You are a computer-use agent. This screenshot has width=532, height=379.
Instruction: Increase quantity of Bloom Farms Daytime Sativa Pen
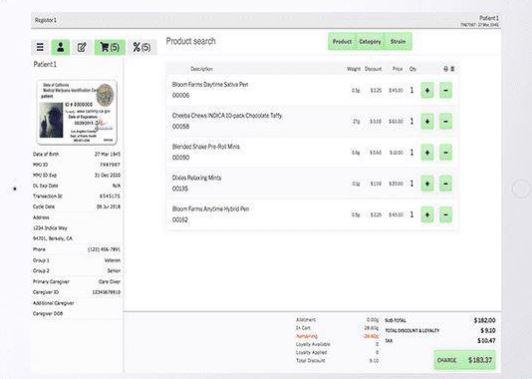427,90
